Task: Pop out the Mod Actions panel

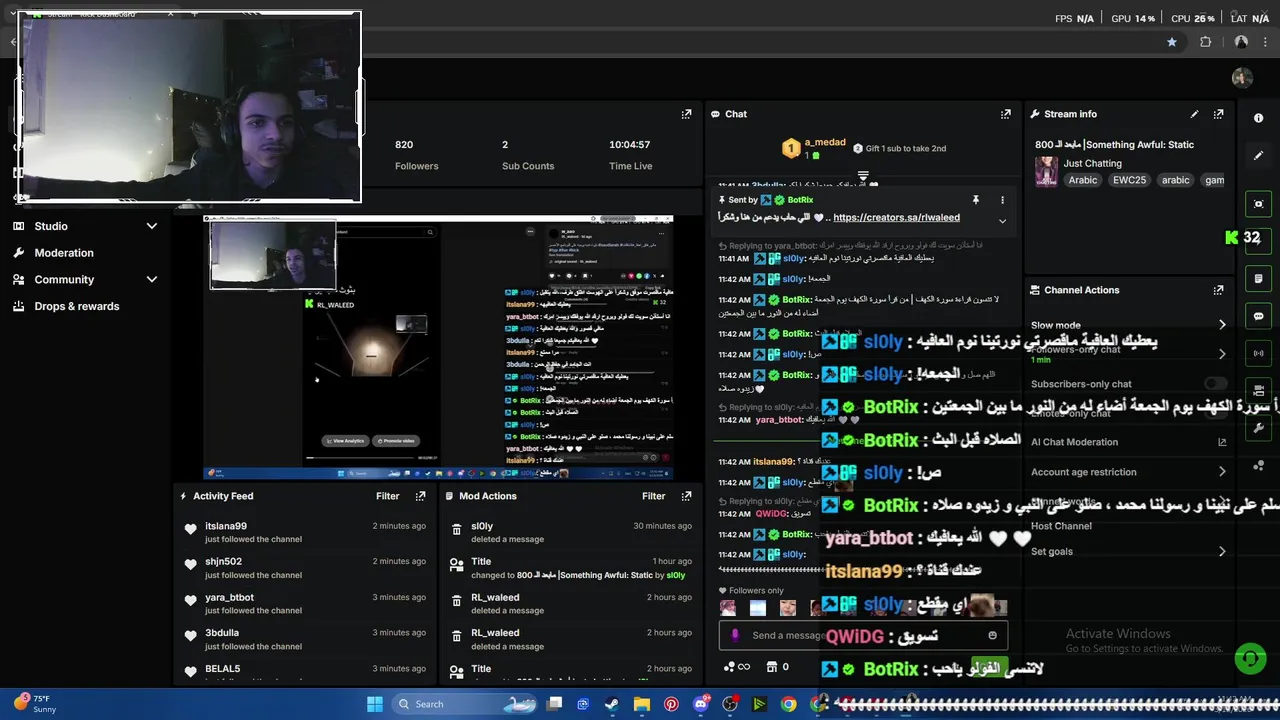Action: pyautogui.click(x=686, y=496)
